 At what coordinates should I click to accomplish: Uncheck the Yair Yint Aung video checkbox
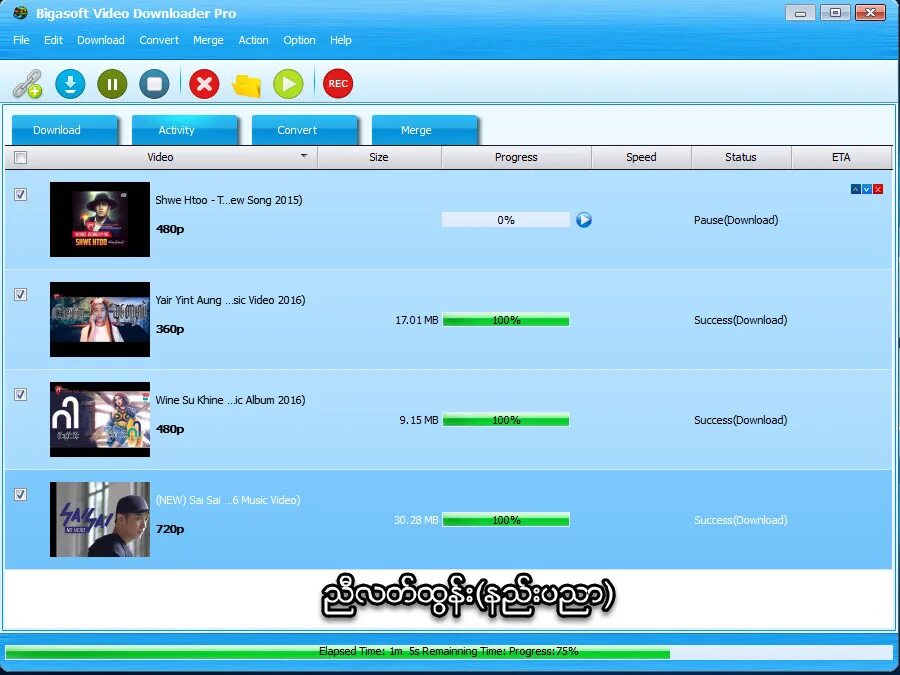pos(20,294)
